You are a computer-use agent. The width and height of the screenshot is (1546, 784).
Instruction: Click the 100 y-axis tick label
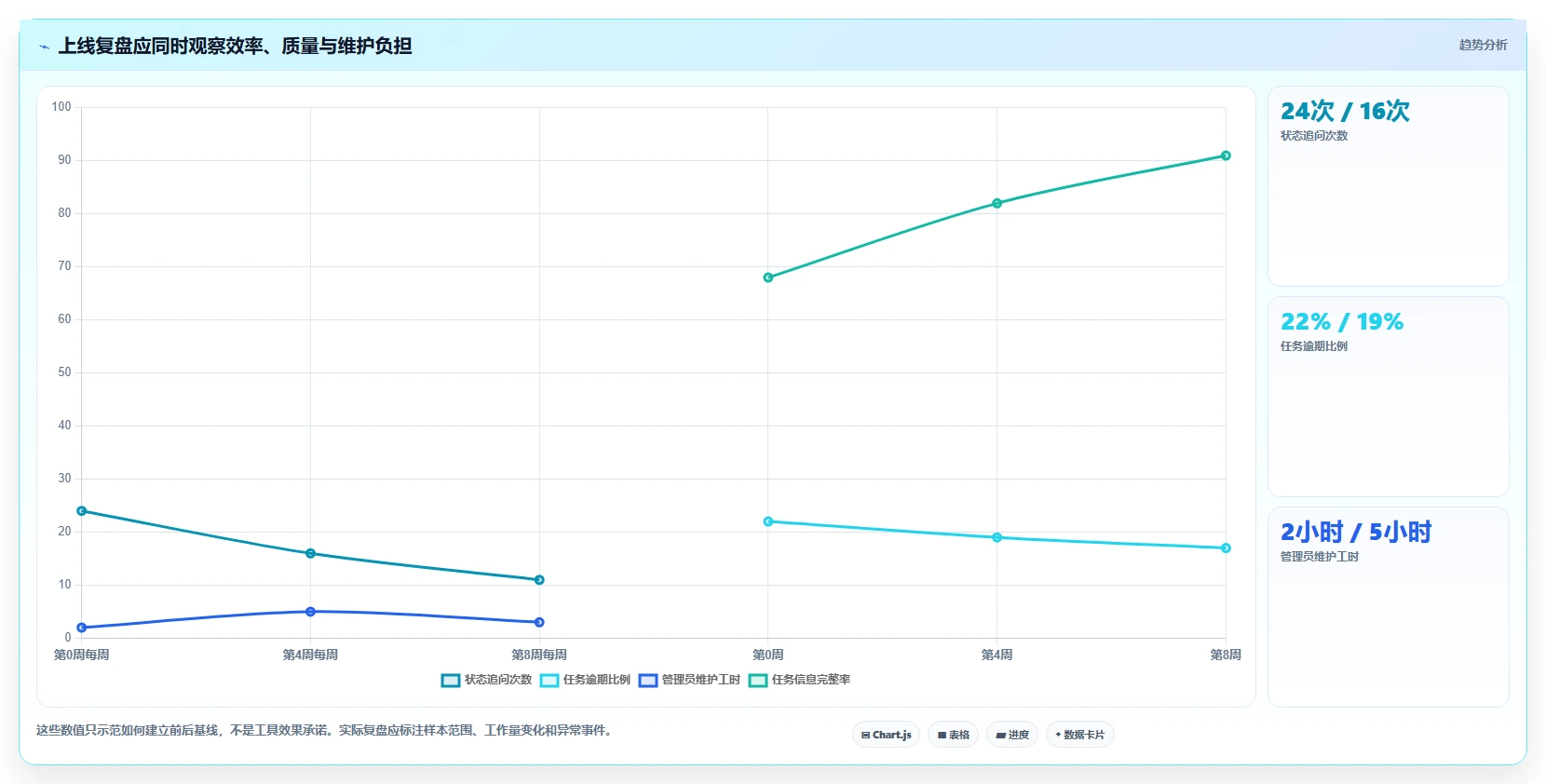[61, 107]
